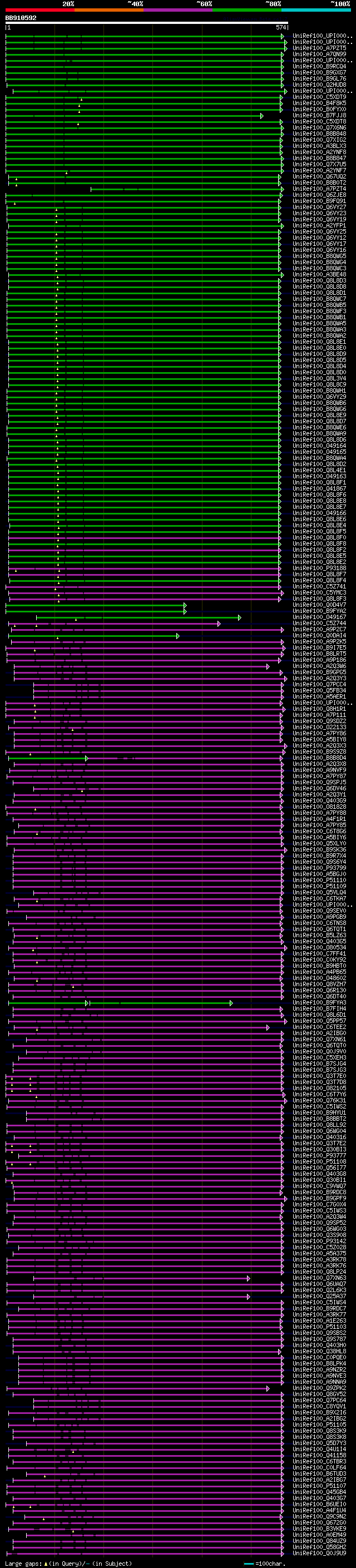Click hit label UniRef100_A2YFP1
The image size is (356, 1568).
tap(319, 225)
